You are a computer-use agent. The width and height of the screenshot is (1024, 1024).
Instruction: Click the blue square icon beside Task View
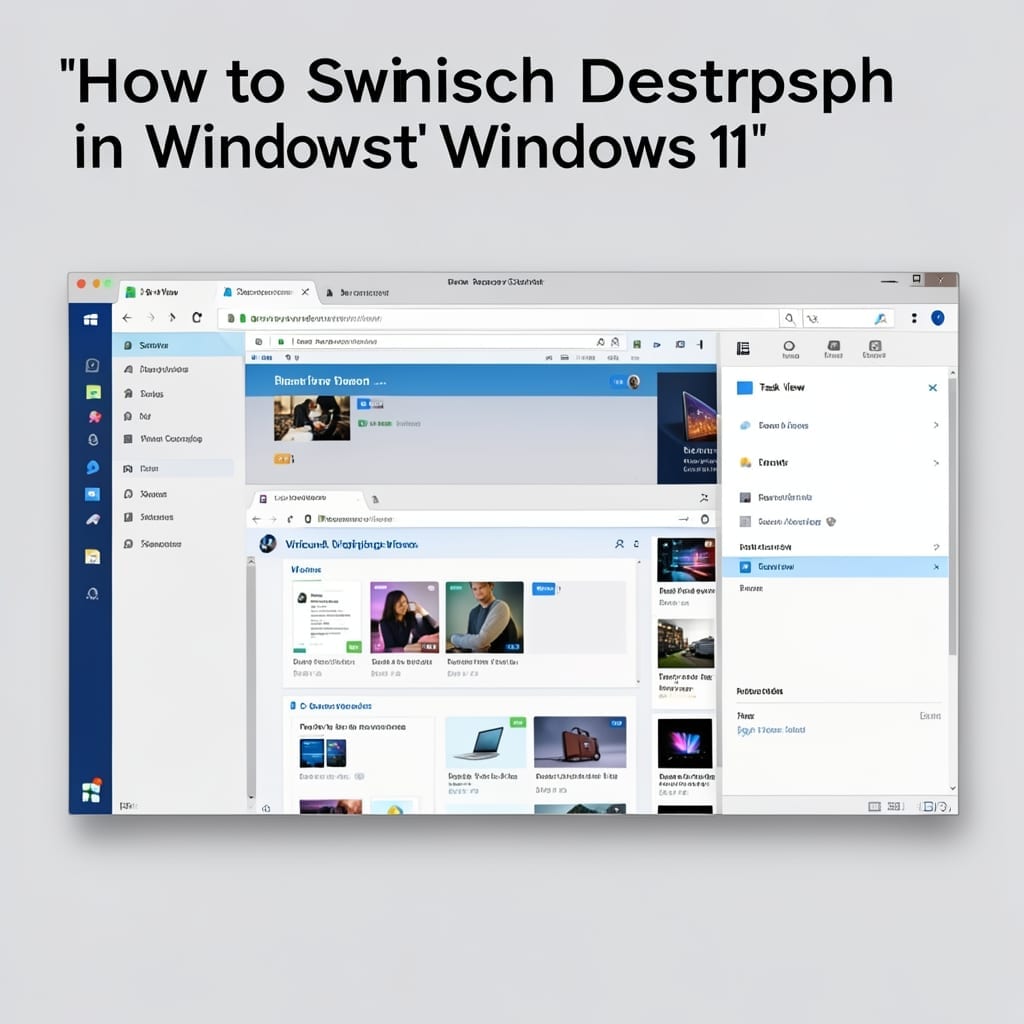[744, 388]
